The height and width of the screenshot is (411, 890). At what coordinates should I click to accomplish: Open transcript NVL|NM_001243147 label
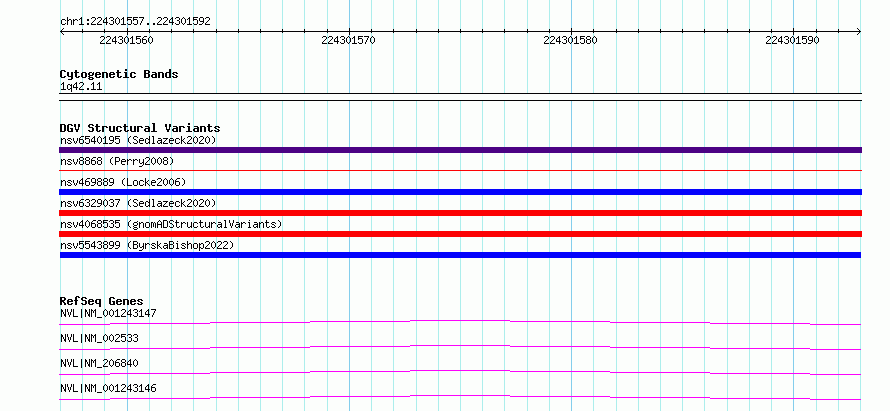tap(108, 313)
